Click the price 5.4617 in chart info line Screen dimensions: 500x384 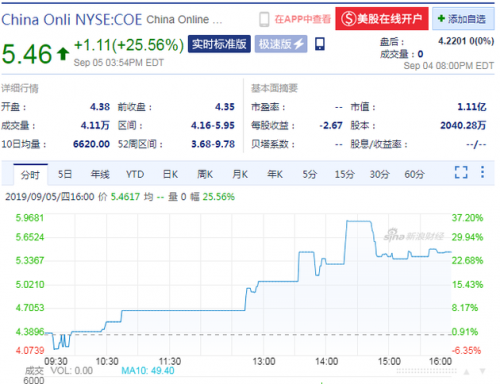pyautogui.click(x=125, y=197)
